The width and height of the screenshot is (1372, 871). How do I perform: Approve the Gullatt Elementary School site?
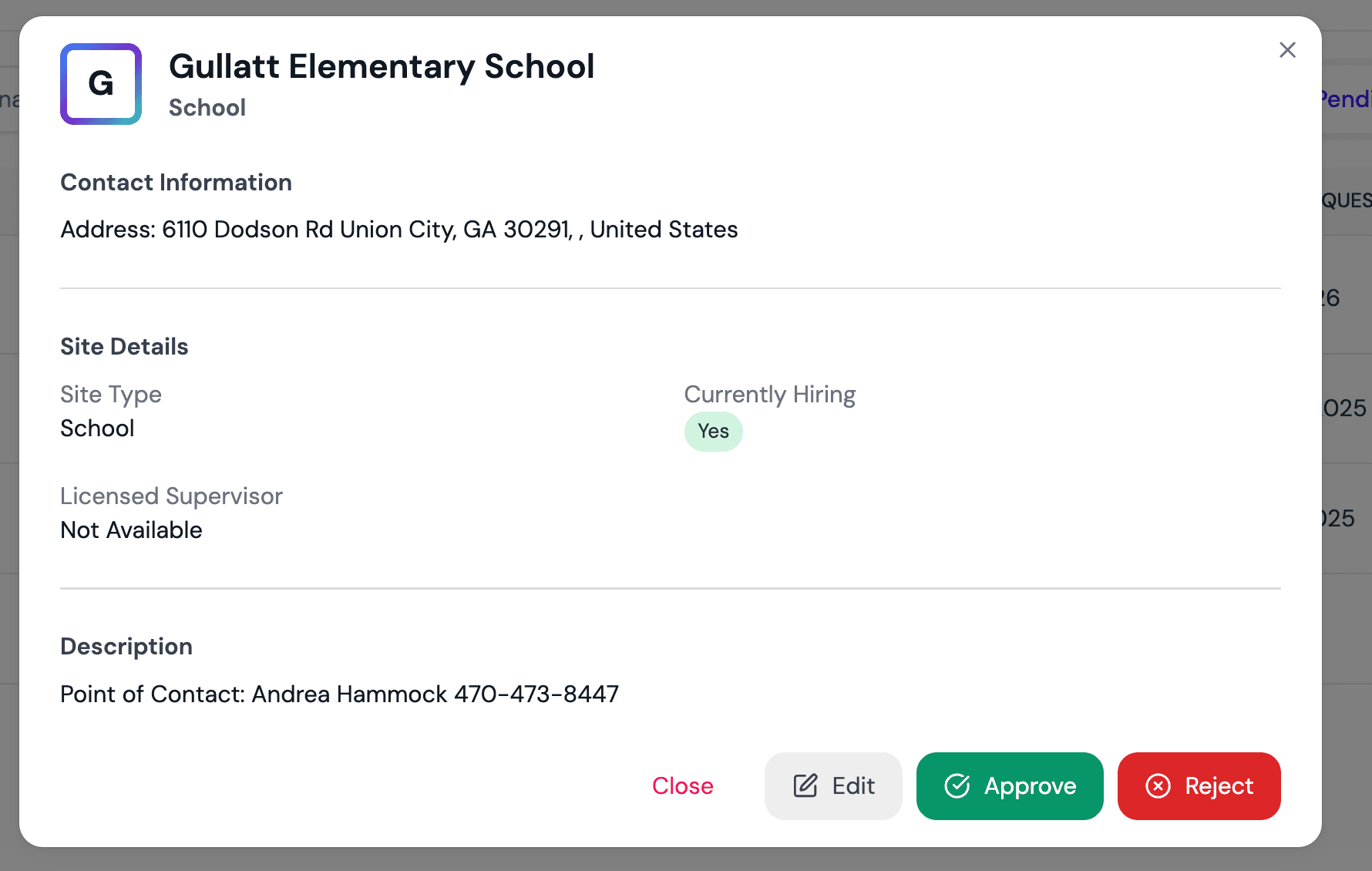click(x=1010, y=786)
